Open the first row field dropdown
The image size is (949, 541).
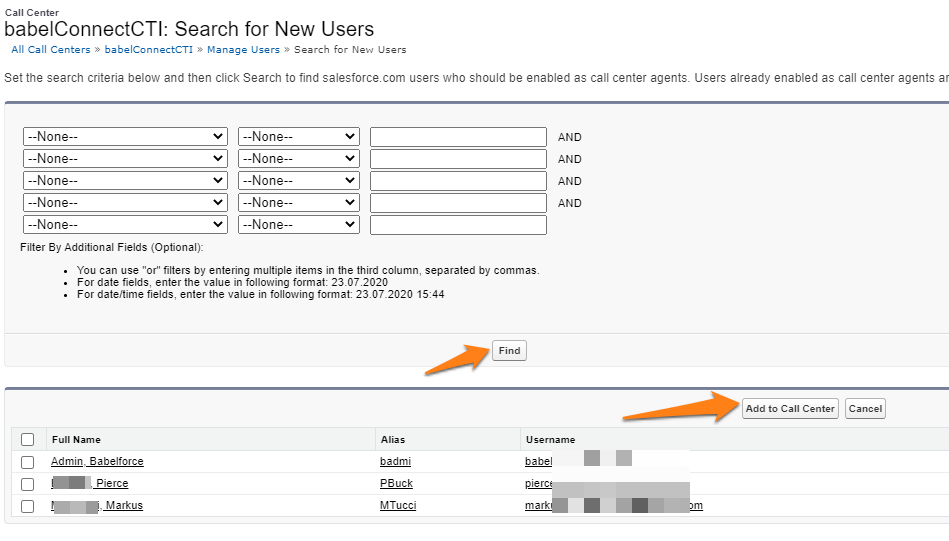point(125,137)
